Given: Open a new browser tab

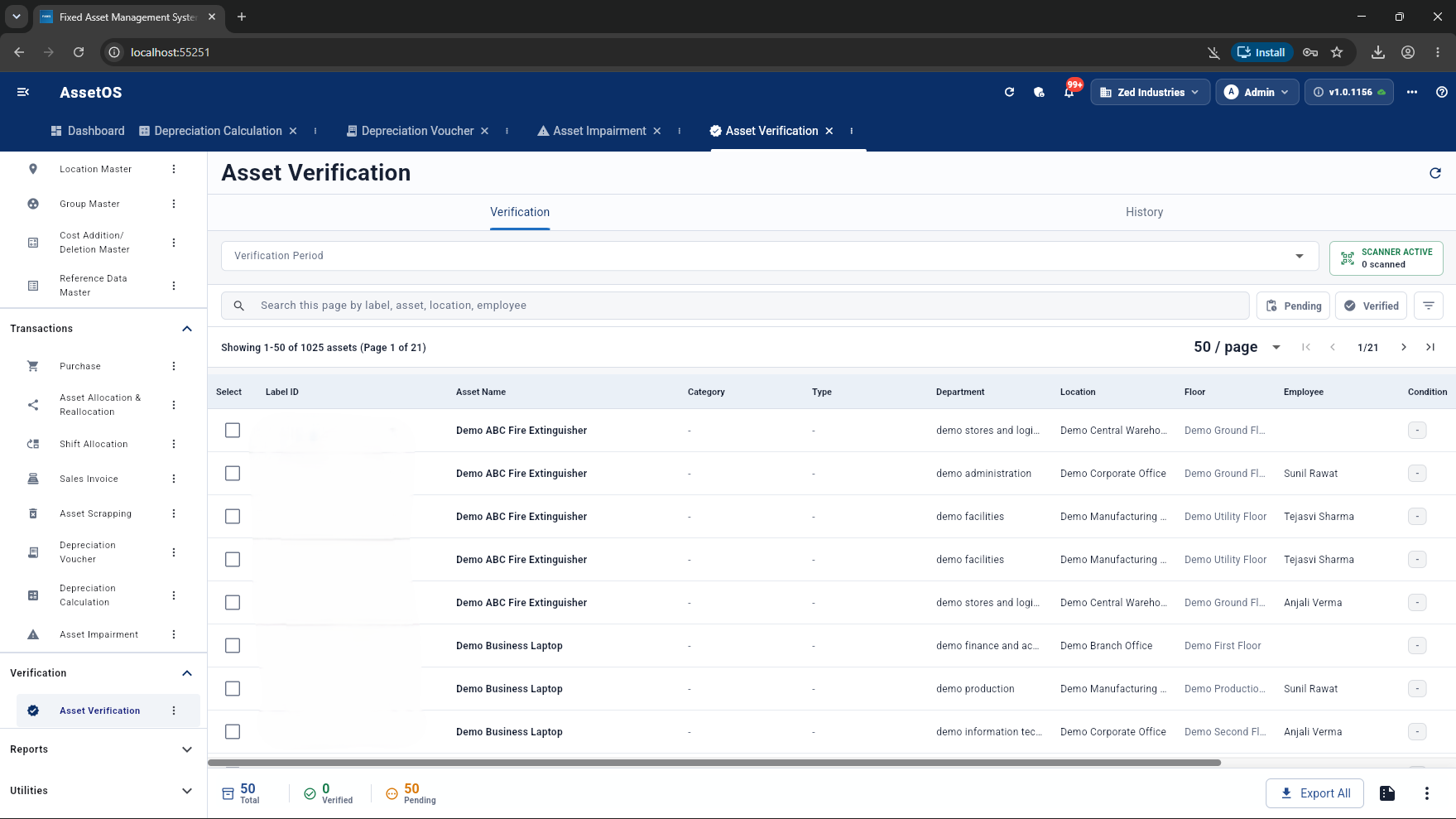Looking at the screenshot, I should point(242,17).
